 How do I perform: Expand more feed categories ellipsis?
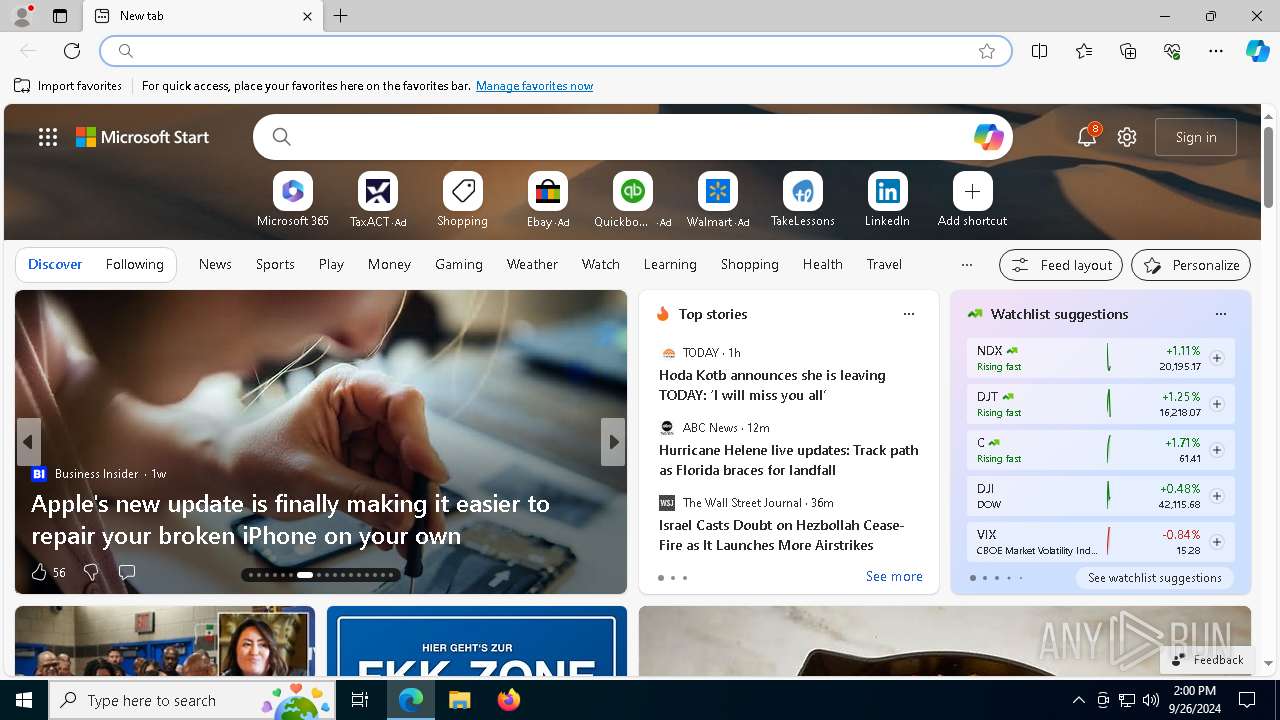click(966, 265)
